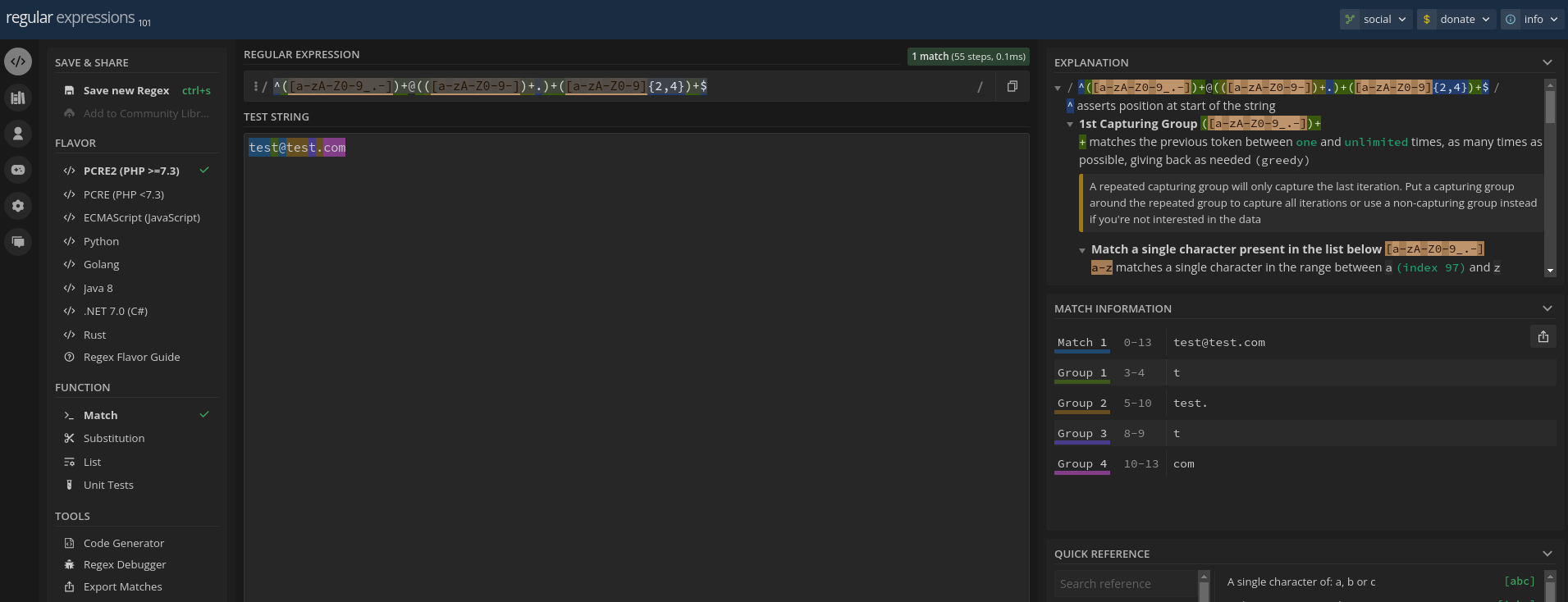The image size is (1568, 602).
Task: Select PCRE2 (PHP >=7.3) flavor
Action: click(x=131, y=171)
